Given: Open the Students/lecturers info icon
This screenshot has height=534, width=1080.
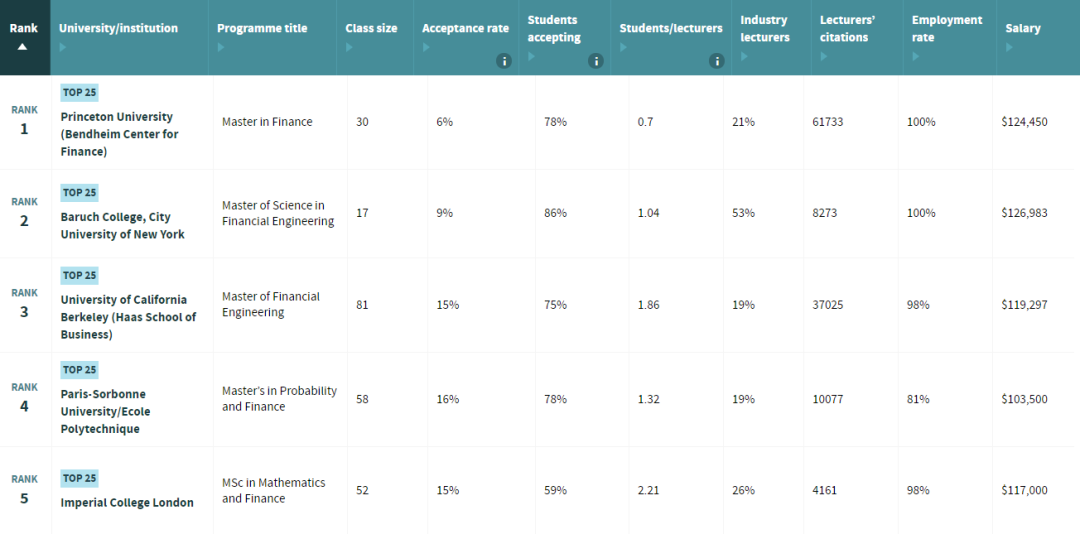Looking at the screenshot, I should [716, 61].
